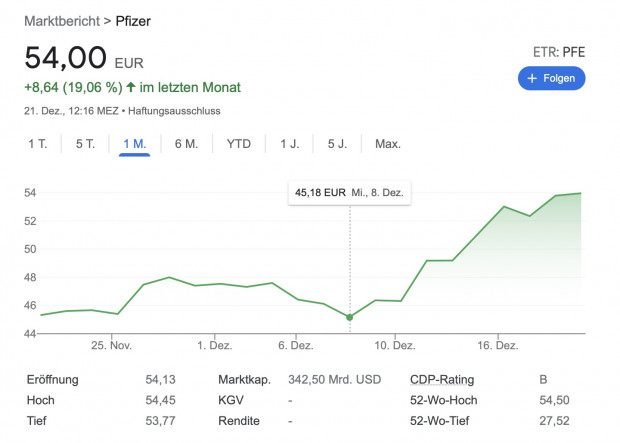This screenshot has height=443, width=620.
Task: Click the CDP-Rating value B
Action: 543,380
